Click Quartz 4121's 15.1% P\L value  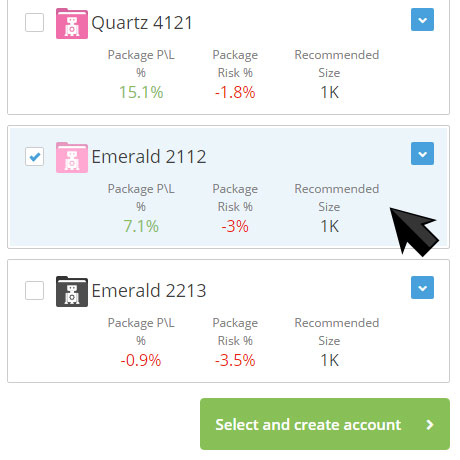[x=141, y=92]
